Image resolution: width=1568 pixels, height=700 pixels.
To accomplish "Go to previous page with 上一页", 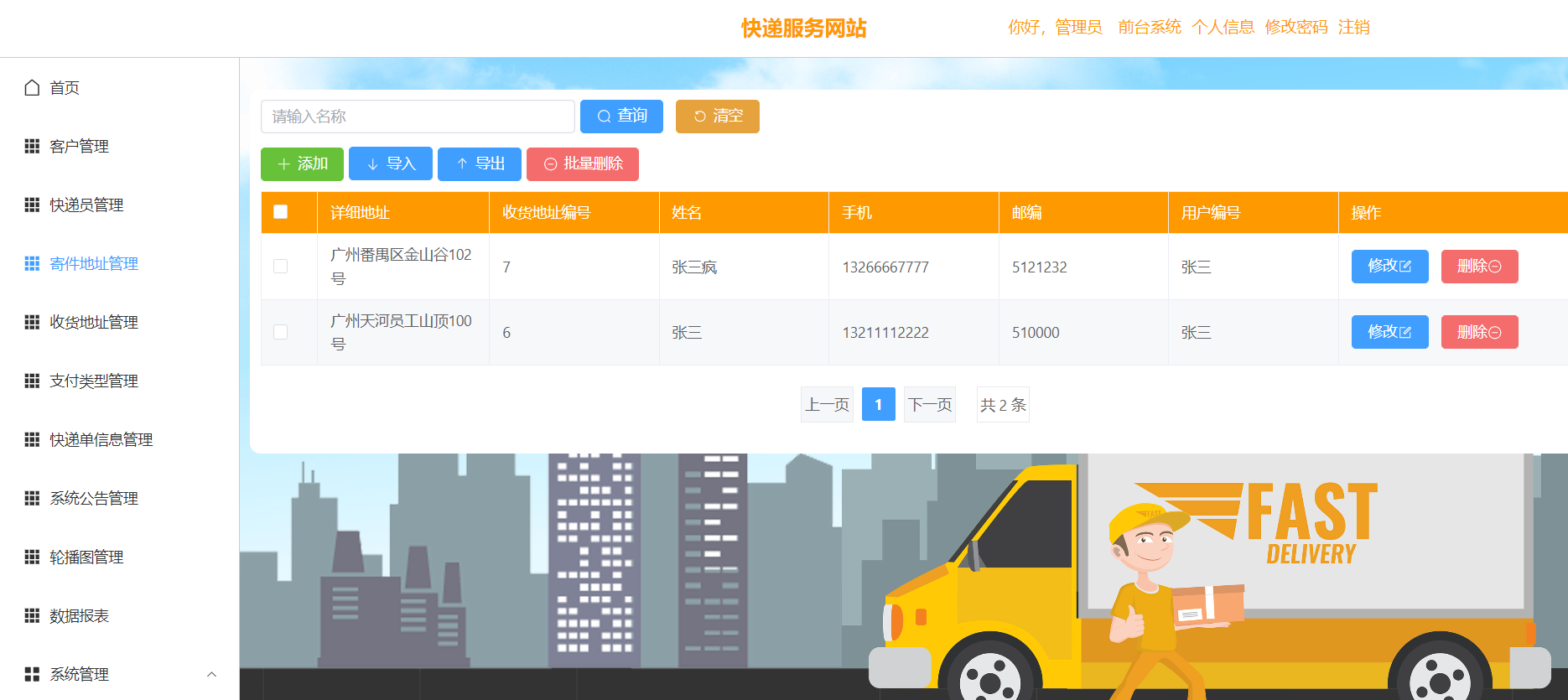I will [828, 405].
